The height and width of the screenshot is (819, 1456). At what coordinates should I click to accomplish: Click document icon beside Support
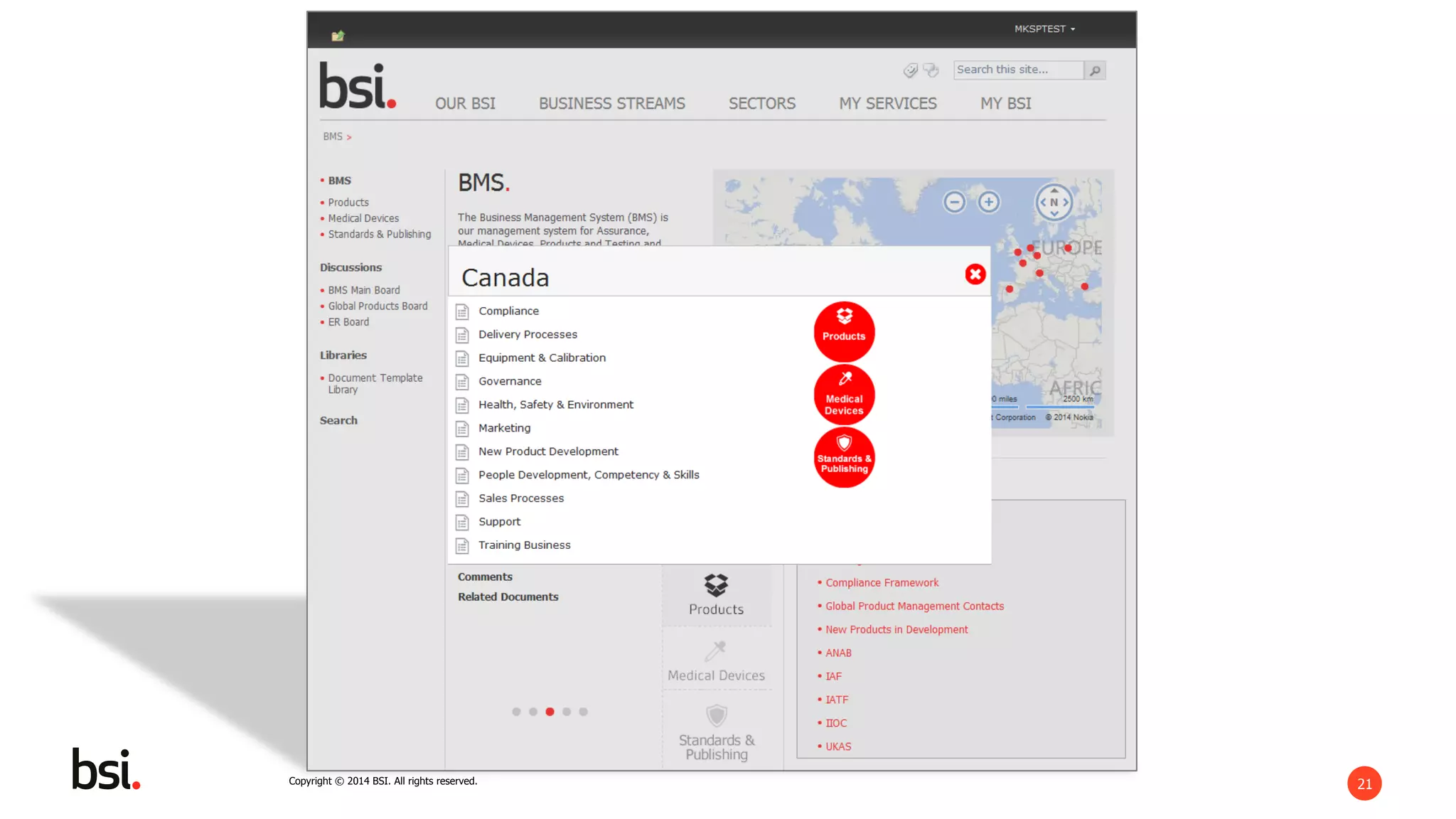point(462,523)
